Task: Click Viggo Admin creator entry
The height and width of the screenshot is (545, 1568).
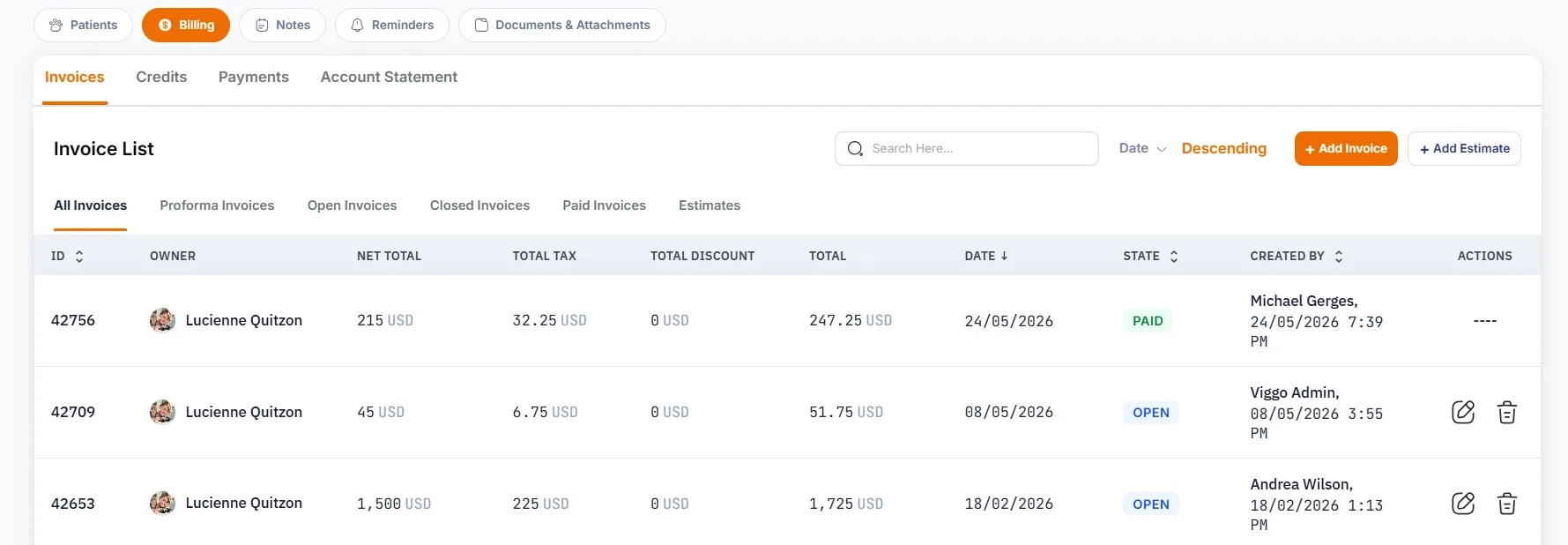Action: 1316,413
